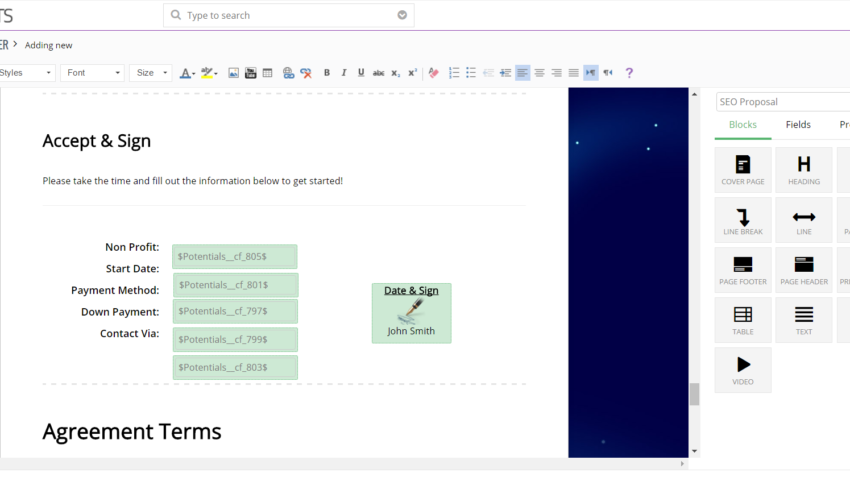Click the Date & Sign signature block
Screen dimensions: 850x485
click(411, 313)
